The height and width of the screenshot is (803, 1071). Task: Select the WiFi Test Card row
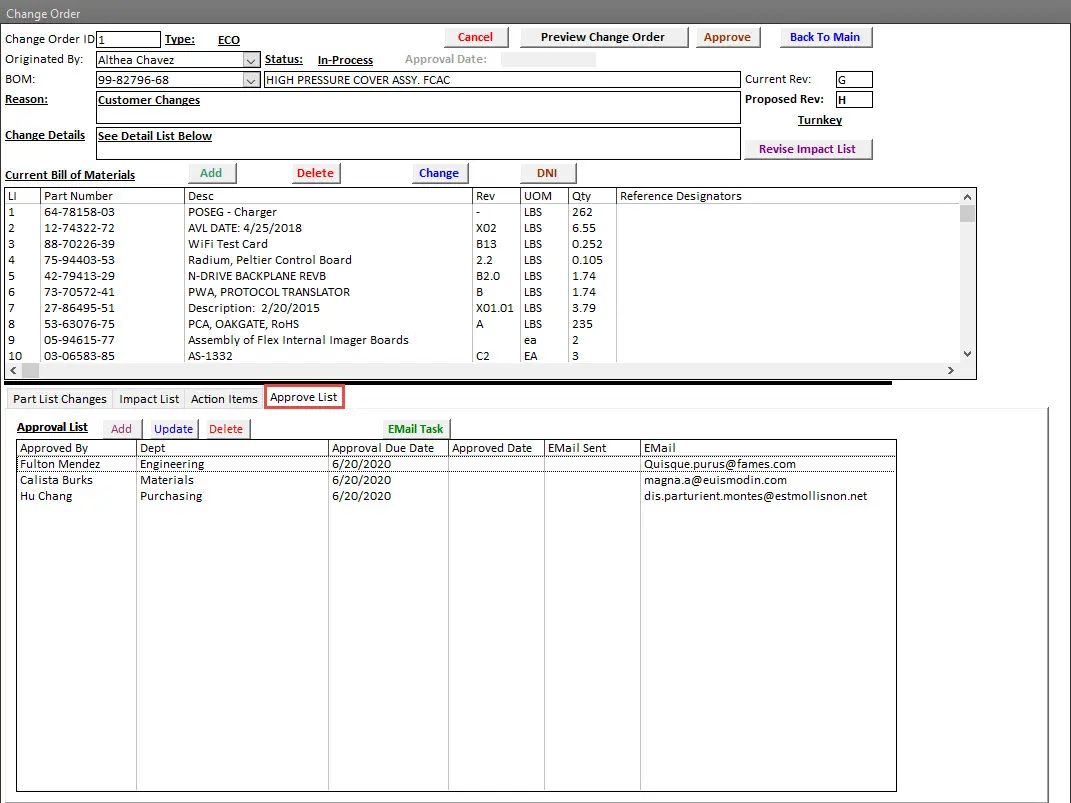click(228, 244)
